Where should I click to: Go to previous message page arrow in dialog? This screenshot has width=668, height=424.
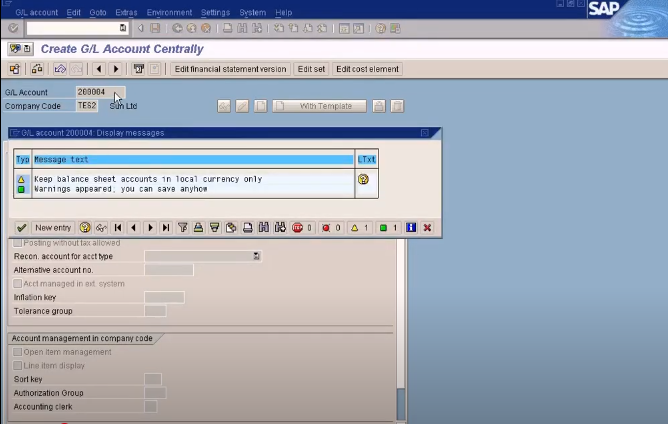click(134, 228)
